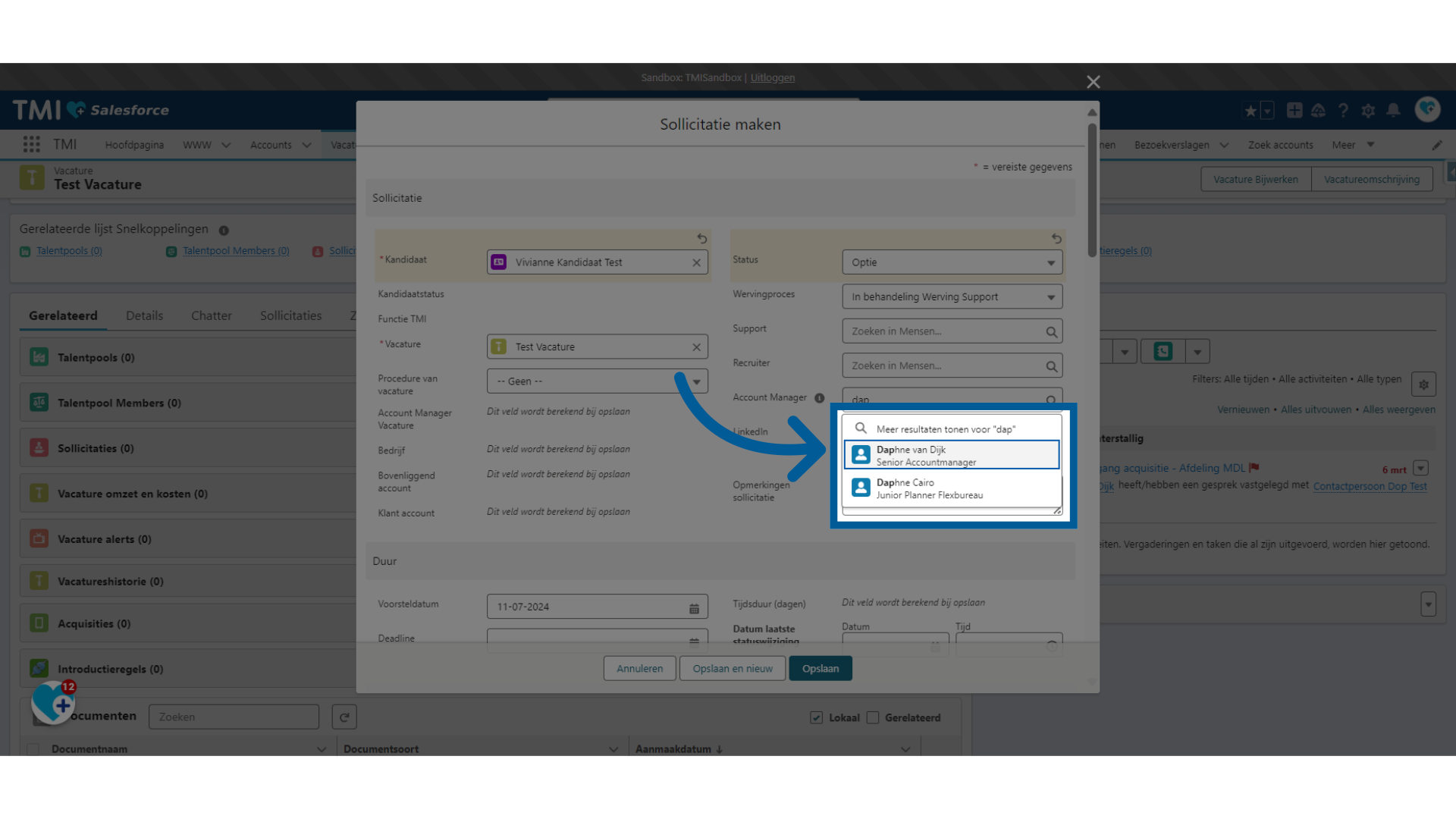The width and height of the screenshot is (1456, 819).
Task: Check the Documentnaam header select-all checkbox
Action: (33, 749)
